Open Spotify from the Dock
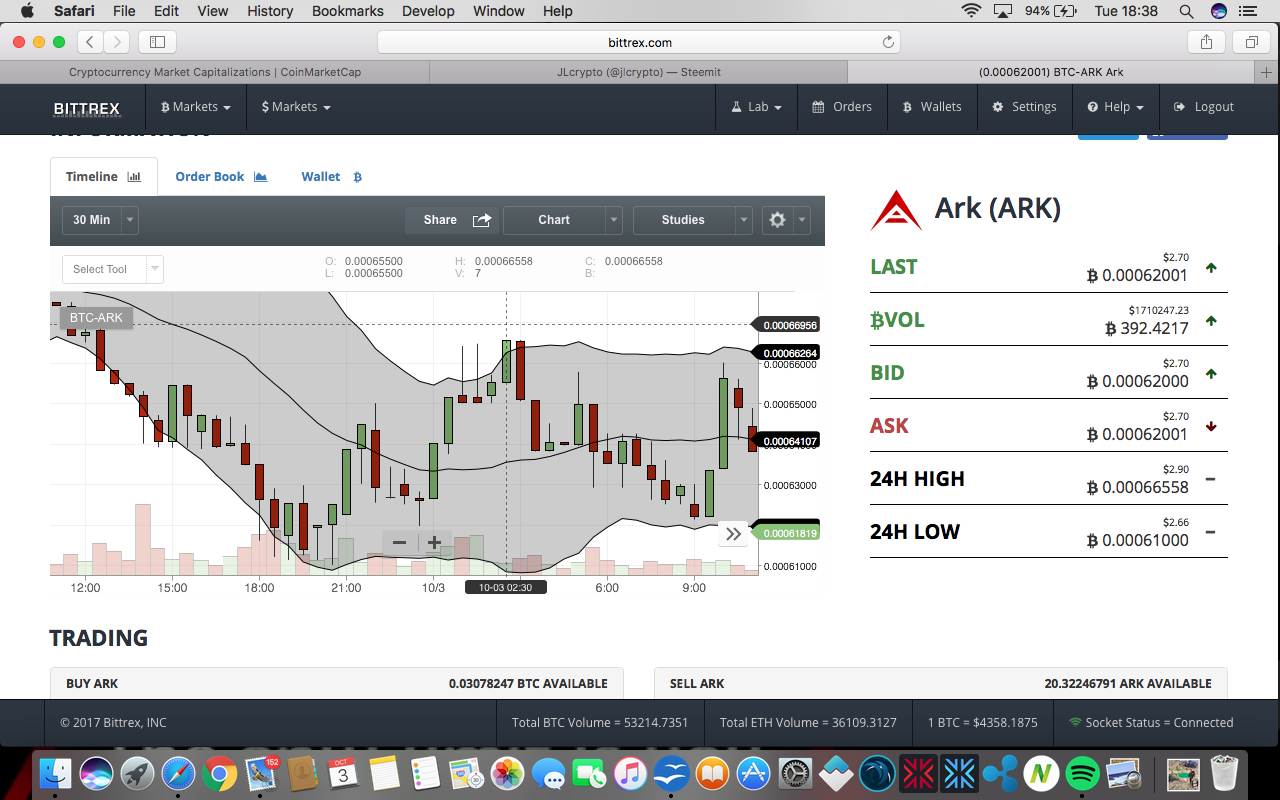The image size is (1280, 800). [1083, 773]
